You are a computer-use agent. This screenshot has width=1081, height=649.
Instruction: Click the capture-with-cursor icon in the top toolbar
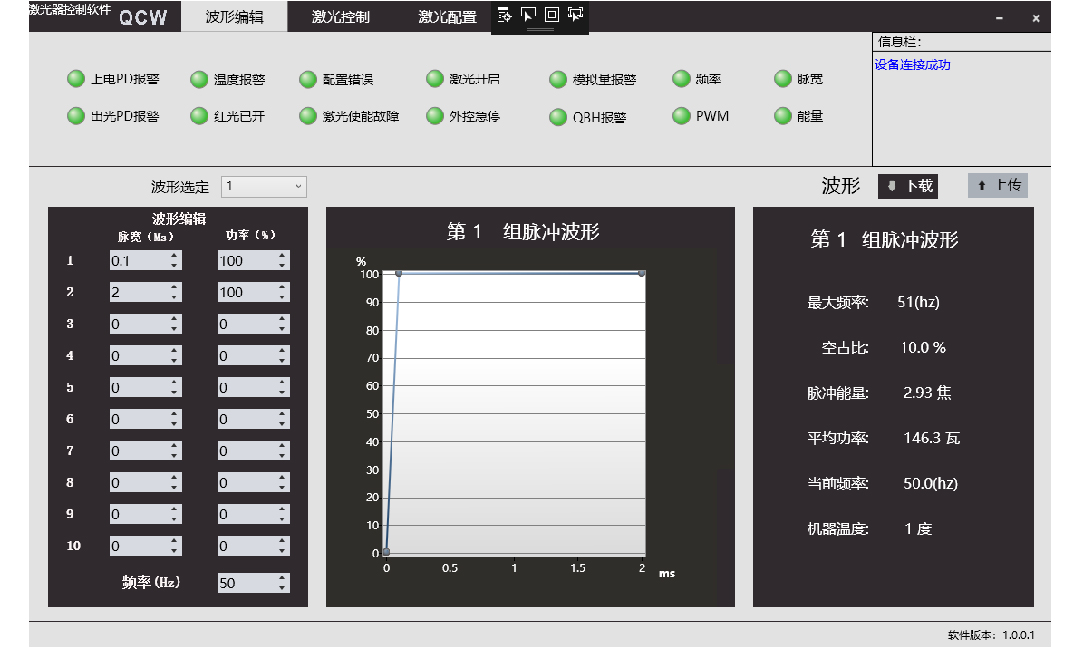click(x=575, y=14)
